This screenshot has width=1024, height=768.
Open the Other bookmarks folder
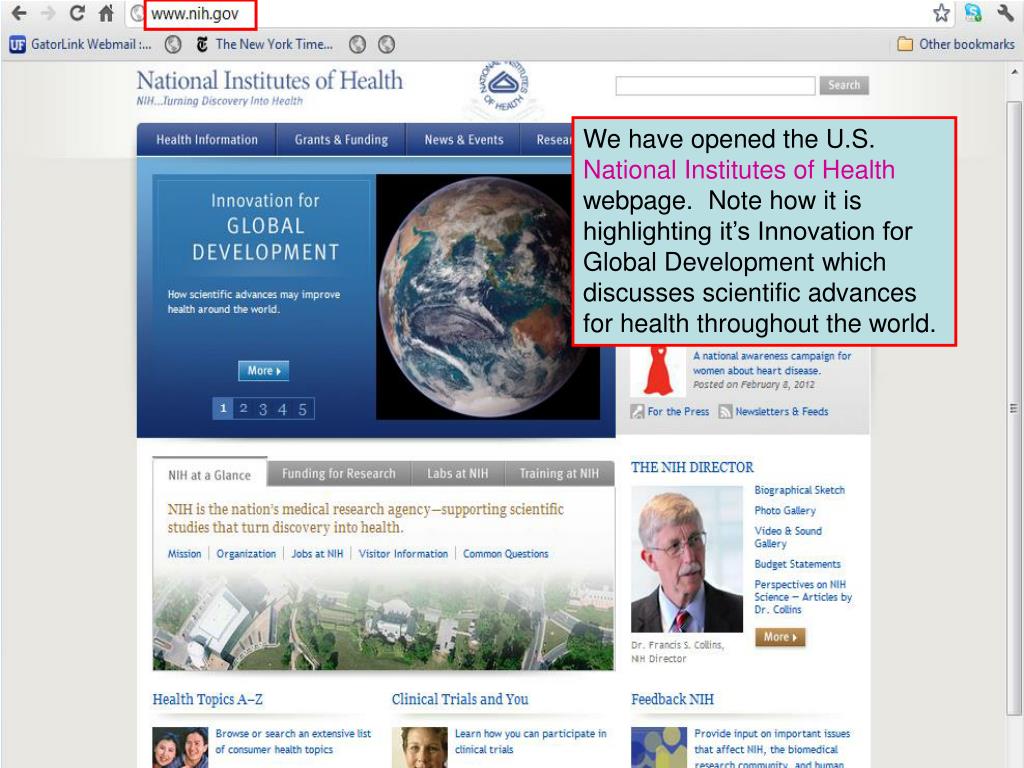(x=956, y=44)
